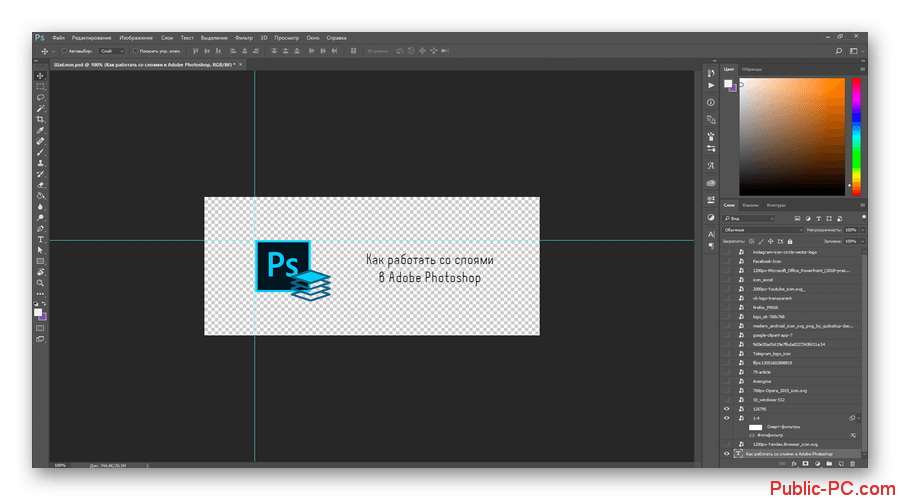Open the Фильтр menu
Viewport: 900px width, 500px height.
tap(244, 38)
